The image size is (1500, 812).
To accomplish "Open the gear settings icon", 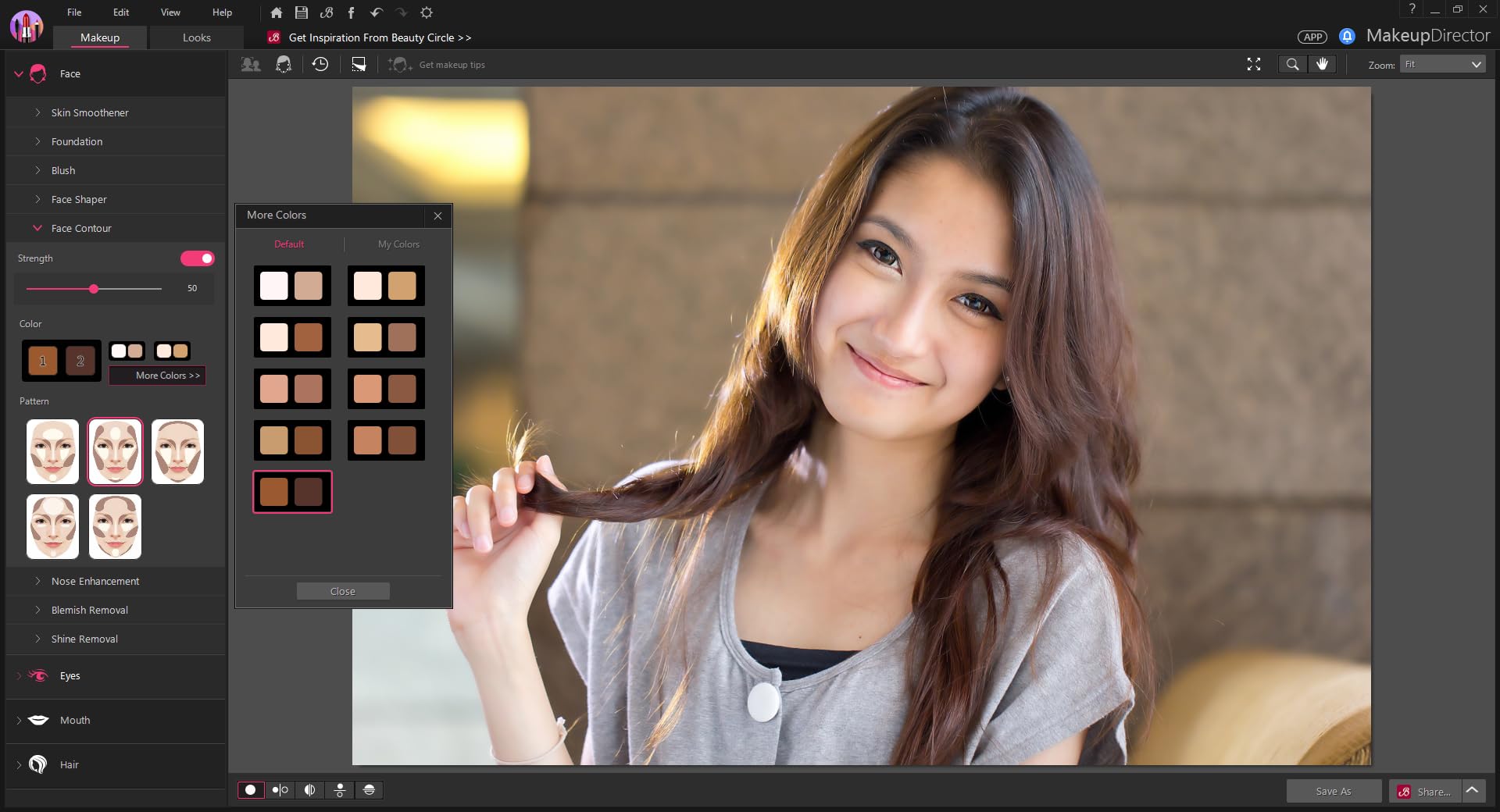I will [x=427, y=12].
